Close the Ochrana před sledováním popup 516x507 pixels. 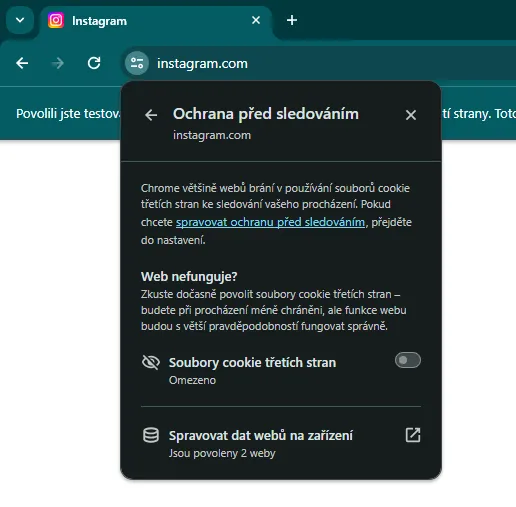point(411,115)
